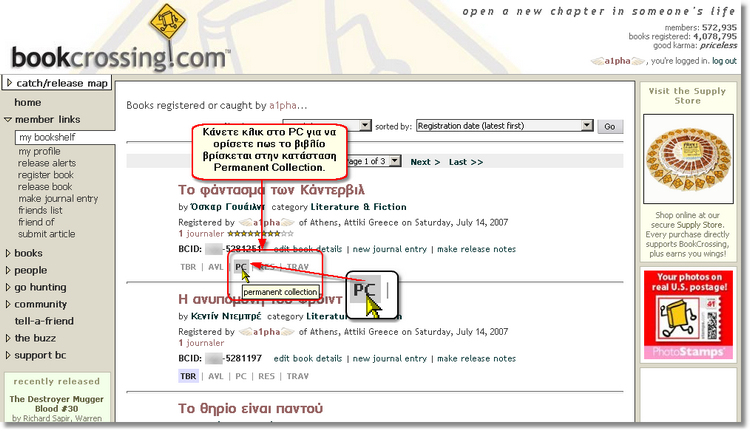Click the 'log out' link
The height and width of the screenshot is (431, 750).
click(724, 61)
